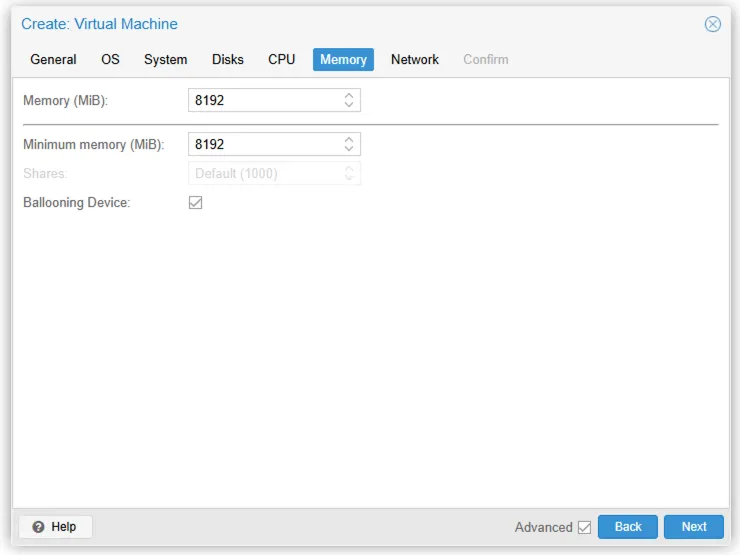
Task: Click the active Memory tab
Action: pyautogui.click(x=344, y=59)
